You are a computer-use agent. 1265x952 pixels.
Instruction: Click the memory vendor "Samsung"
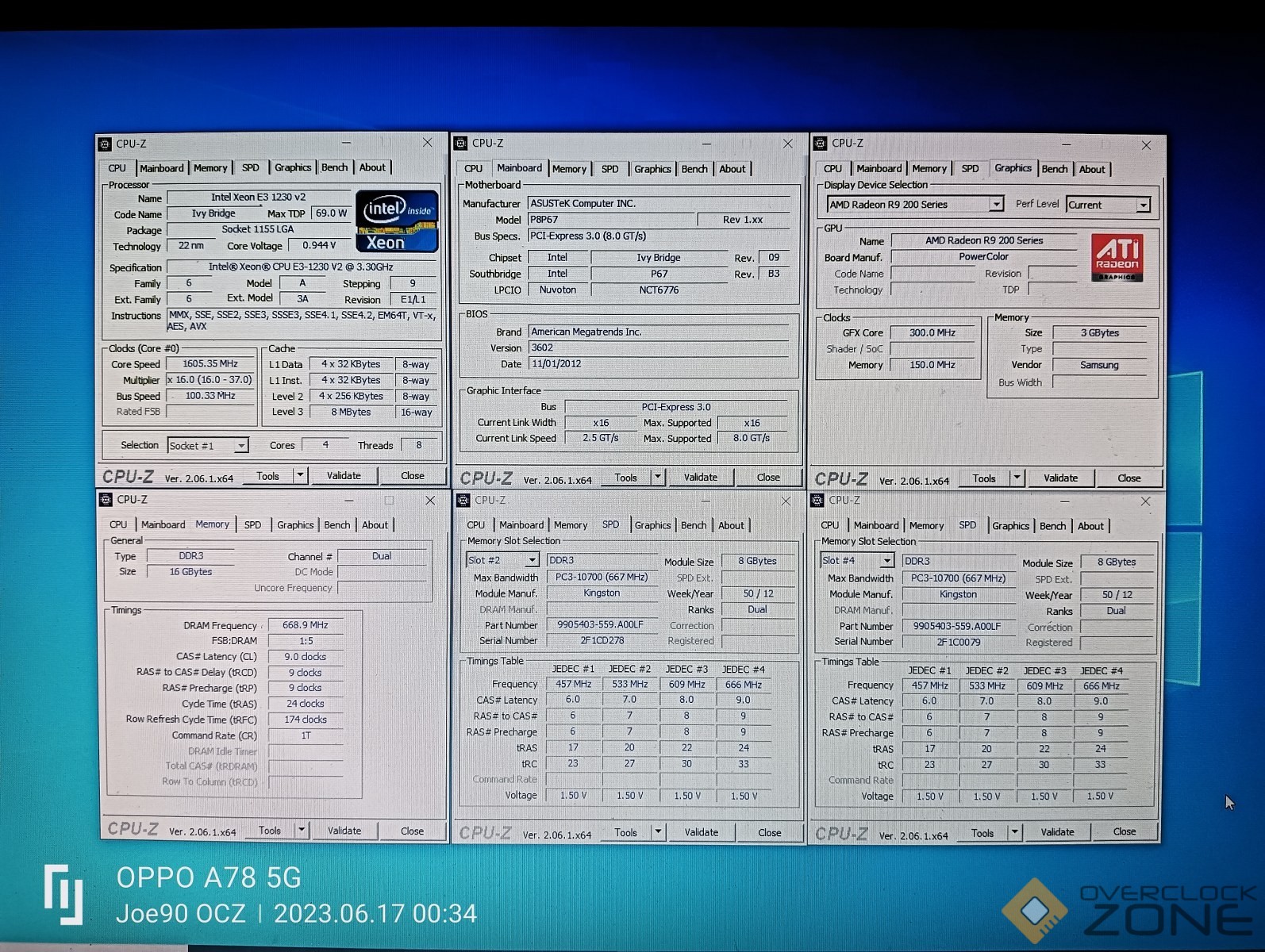(1099, 366)
